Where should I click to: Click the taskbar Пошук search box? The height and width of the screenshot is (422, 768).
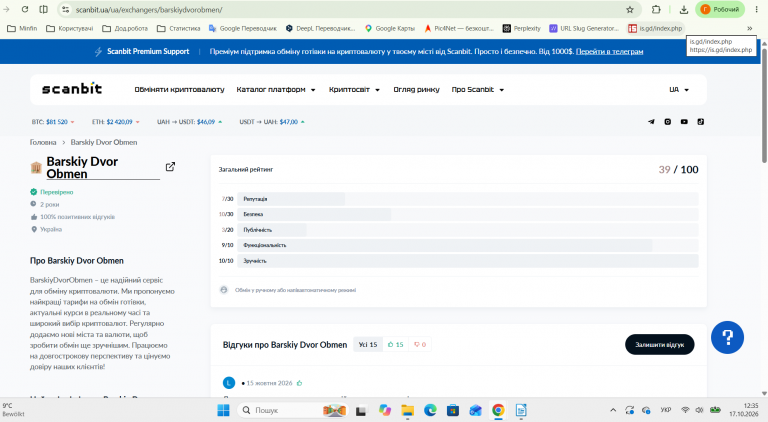coord(293,410)
